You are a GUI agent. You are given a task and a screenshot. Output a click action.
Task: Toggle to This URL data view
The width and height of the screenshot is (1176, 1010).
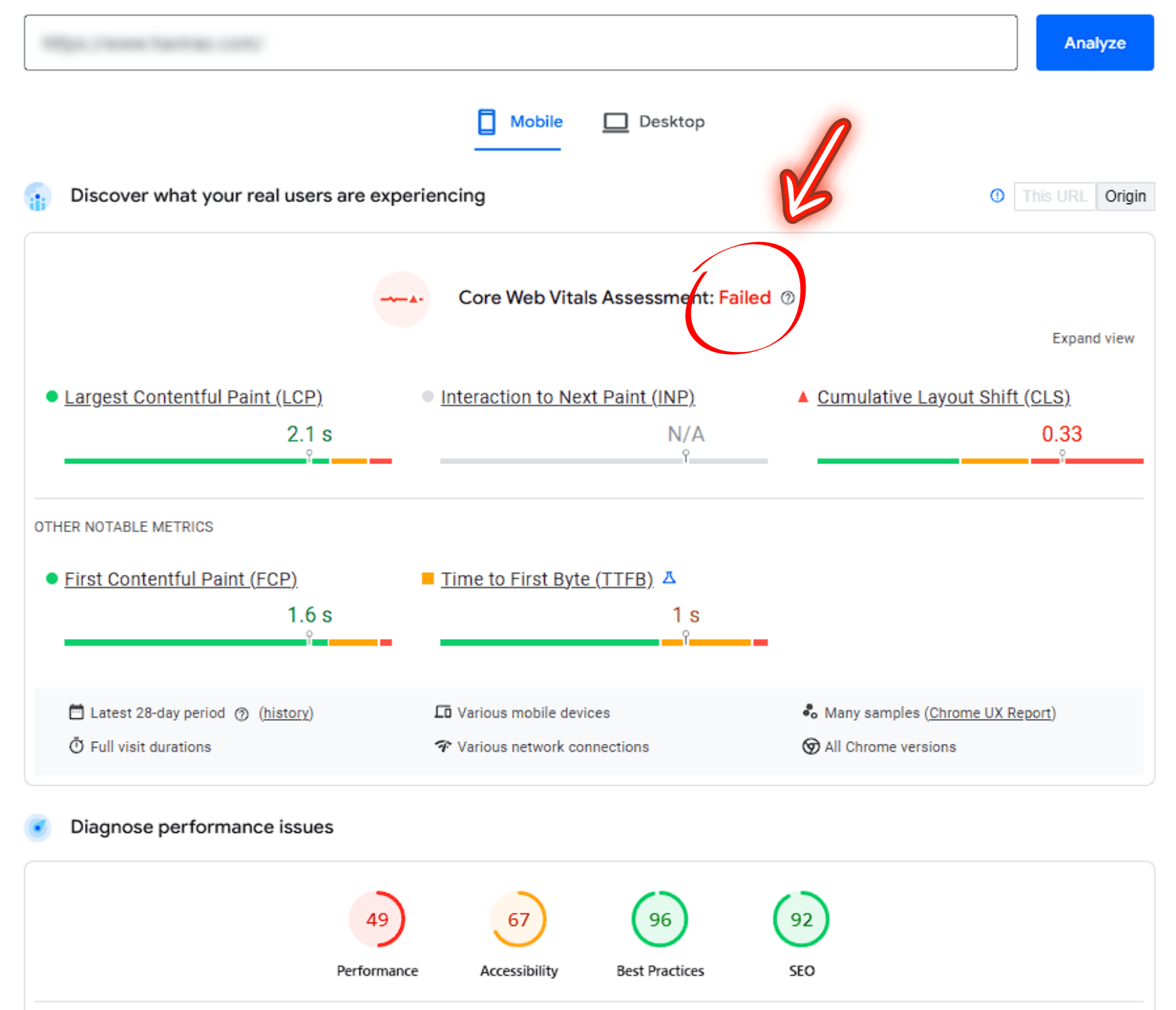(1054, 197)
